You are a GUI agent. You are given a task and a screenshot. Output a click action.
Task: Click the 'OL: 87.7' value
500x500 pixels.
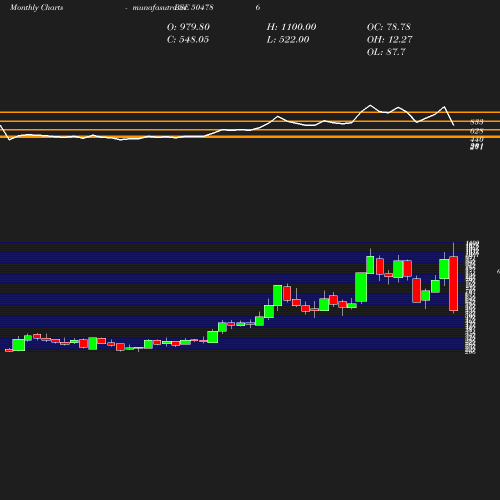pos(386,52)
